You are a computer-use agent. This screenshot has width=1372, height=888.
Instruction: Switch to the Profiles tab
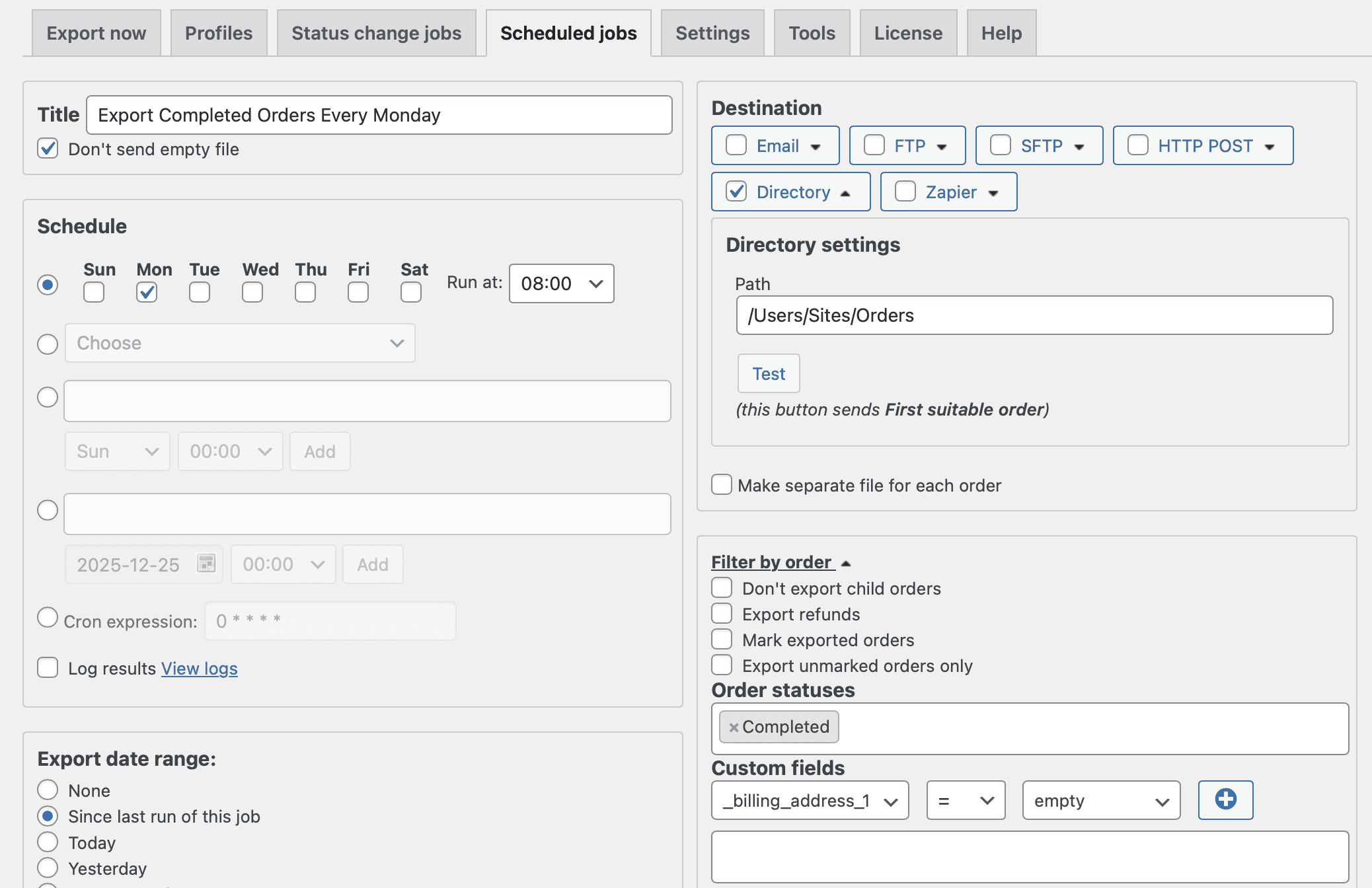pos(219,33)
